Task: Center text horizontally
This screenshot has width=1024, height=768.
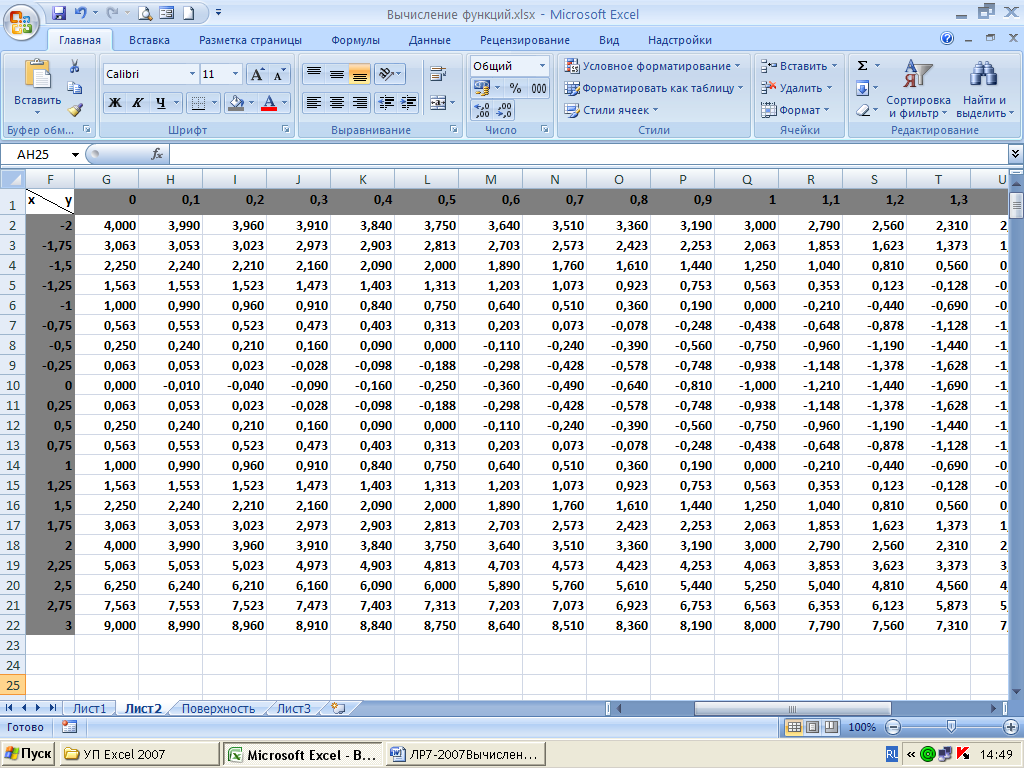Action: pyautogui.click(x=337, y=103)
